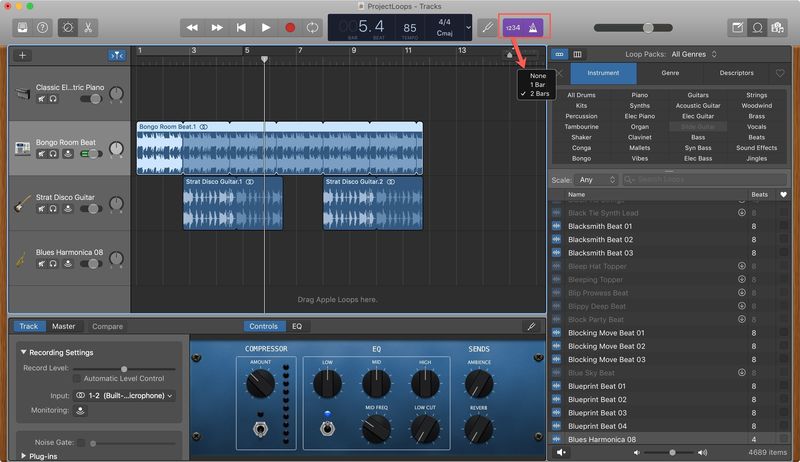Select Vocals instrument filter
The height and width of the screenshot is (462, 800).
[x=756, y=127]
